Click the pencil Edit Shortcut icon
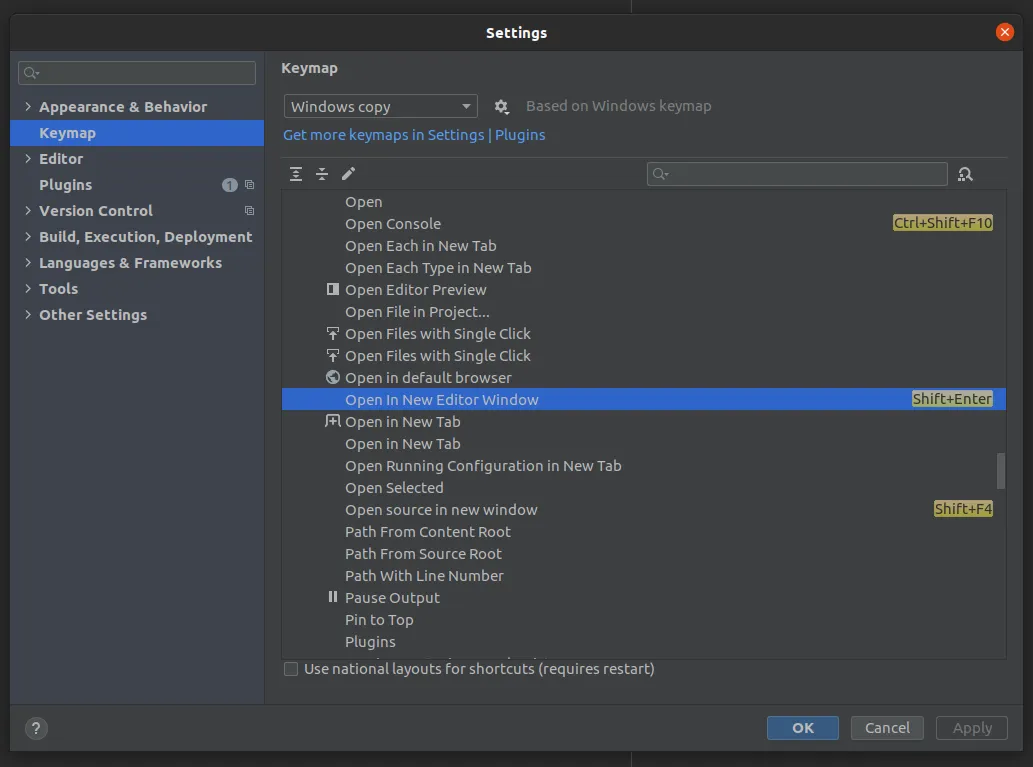1033x767 pixels. [348, 174]
